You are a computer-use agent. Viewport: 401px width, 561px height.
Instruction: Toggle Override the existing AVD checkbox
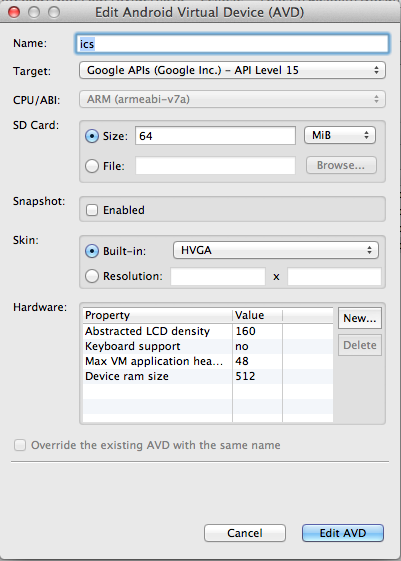point(20,445)
